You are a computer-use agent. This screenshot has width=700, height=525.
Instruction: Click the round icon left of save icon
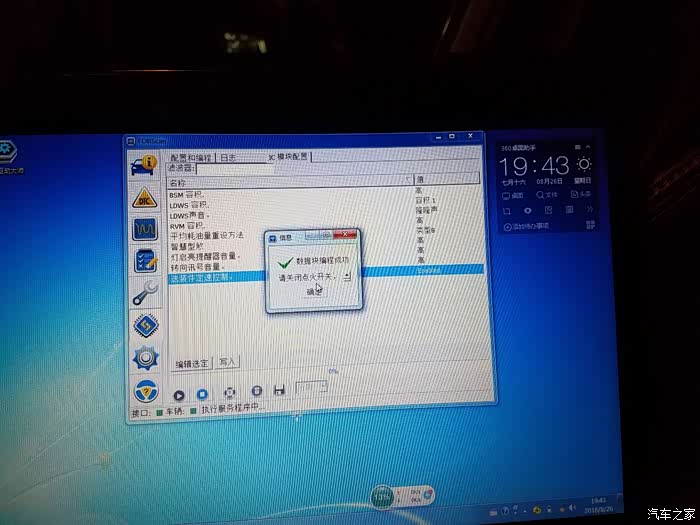(257, 391)
